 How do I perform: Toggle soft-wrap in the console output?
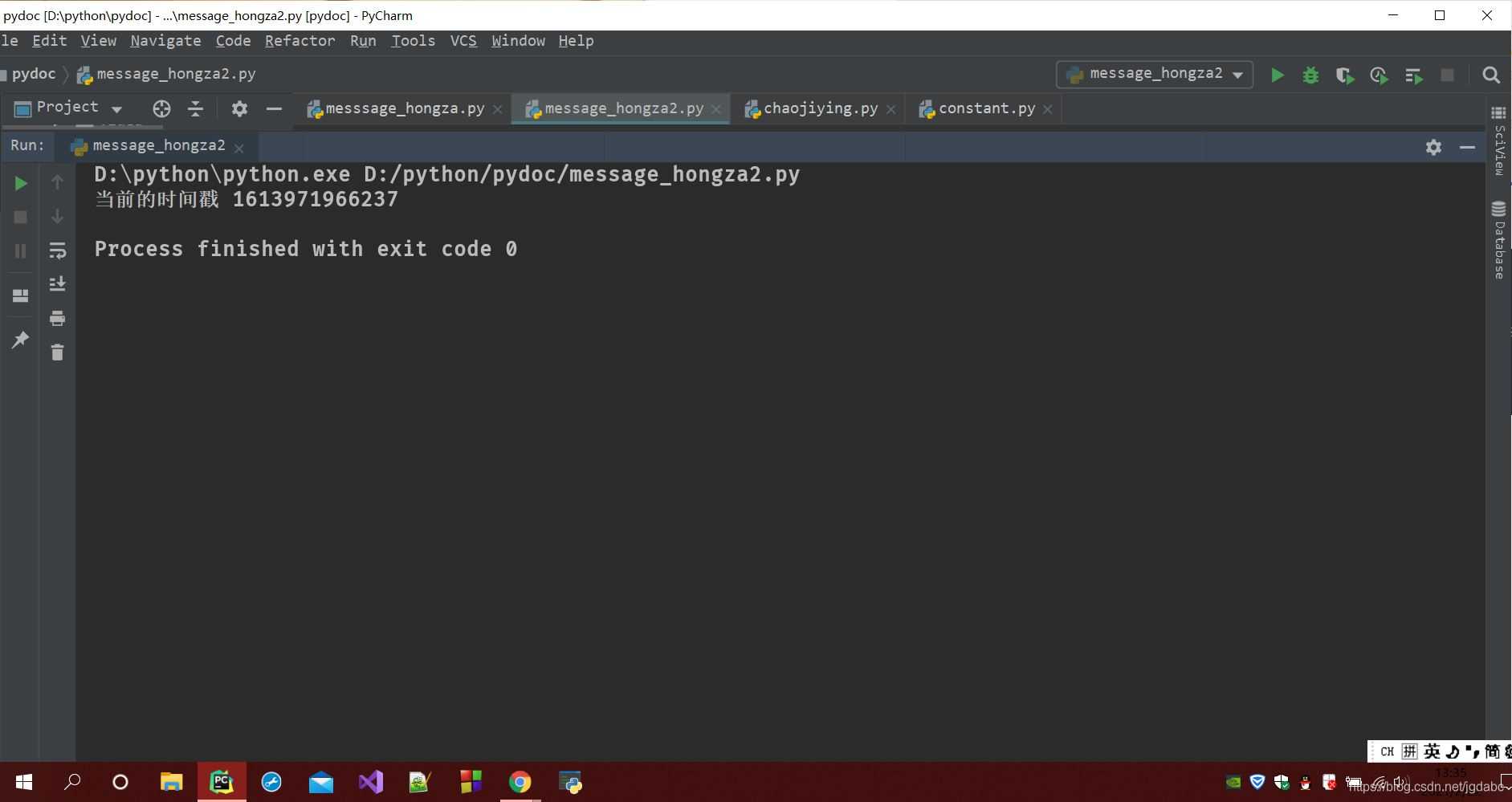pos(57,250)
